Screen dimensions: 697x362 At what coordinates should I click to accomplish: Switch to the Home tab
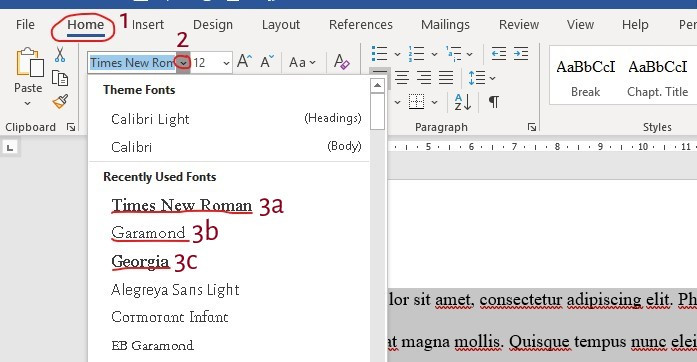(x=86, y=24)
